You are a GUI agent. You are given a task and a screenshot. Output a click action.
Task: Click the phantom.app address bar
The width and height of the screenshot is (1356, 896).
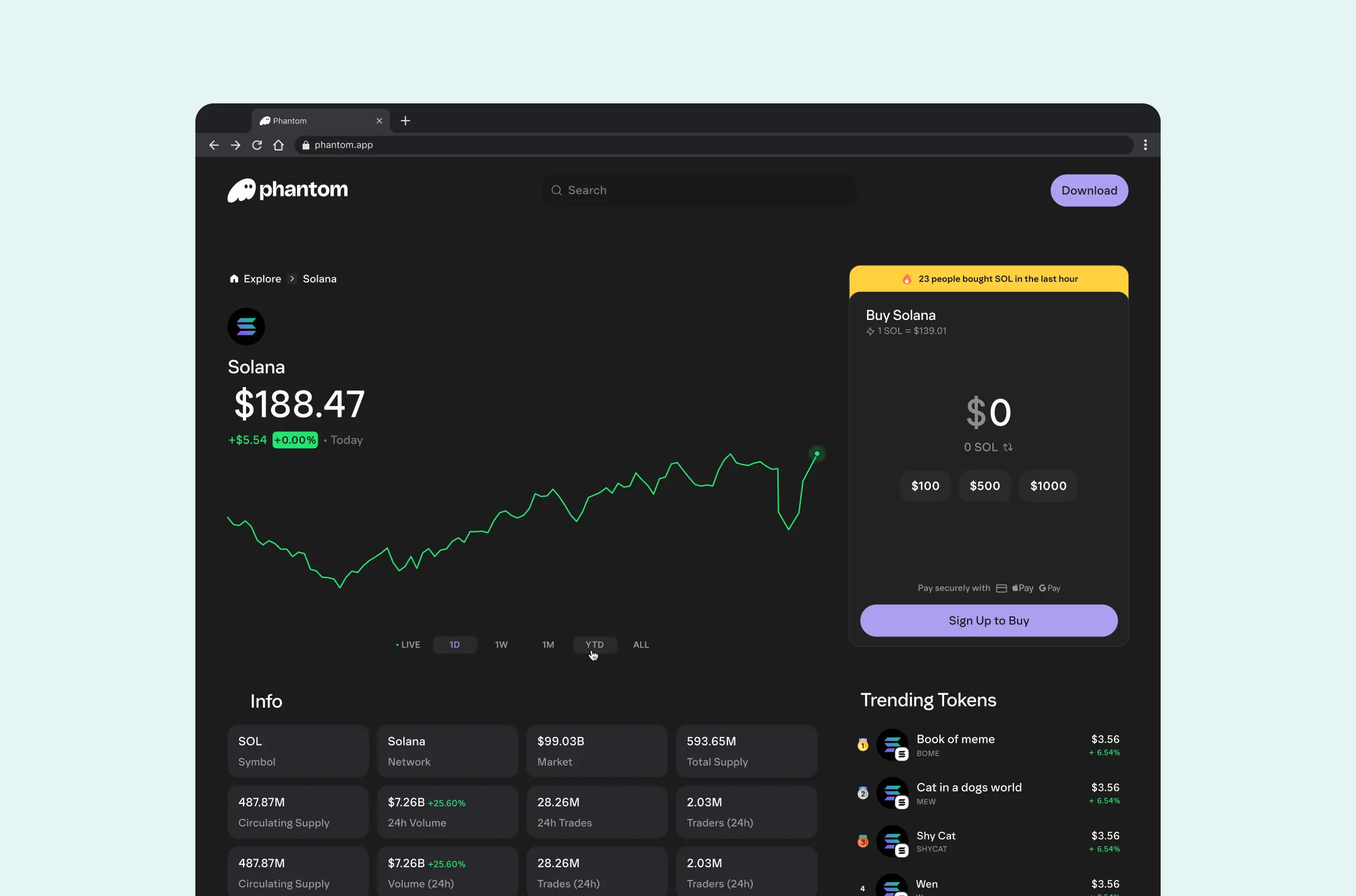(x=714, y=145)
